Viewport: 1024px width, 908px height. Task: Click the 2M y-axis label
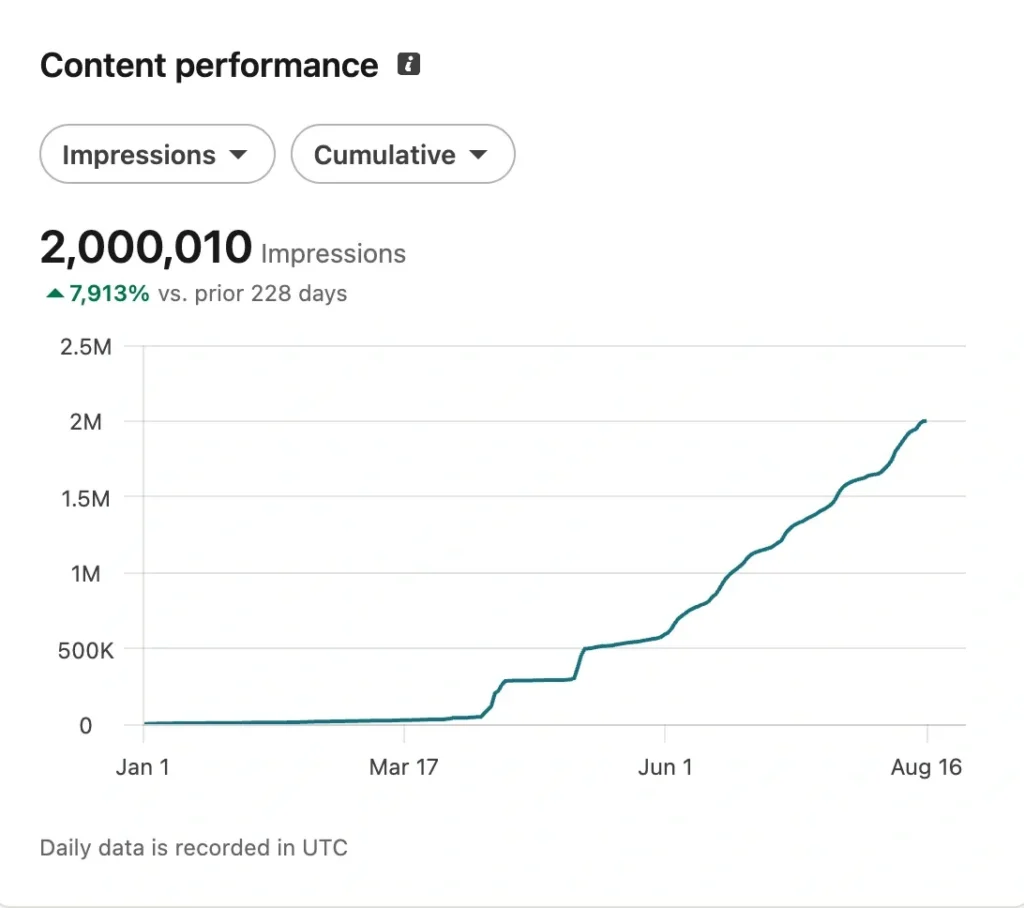(x=86, y=422)
